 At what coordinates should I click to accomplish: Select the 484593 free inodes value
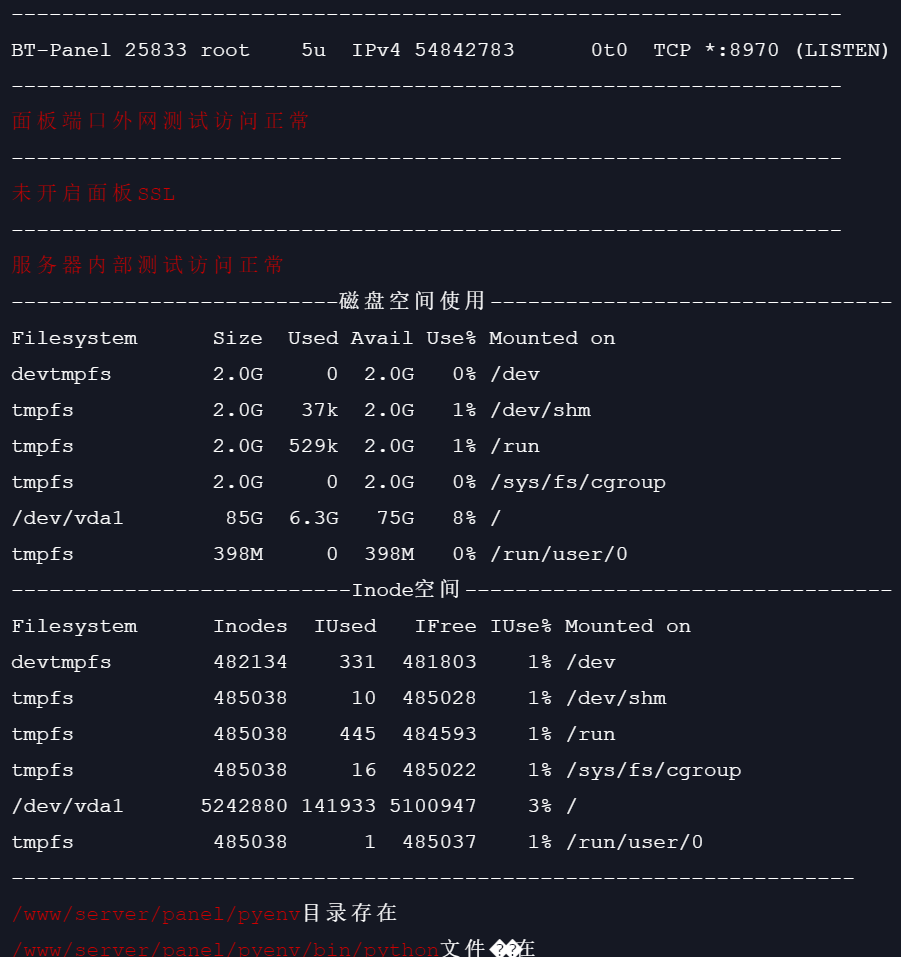[x=440, y=734]
